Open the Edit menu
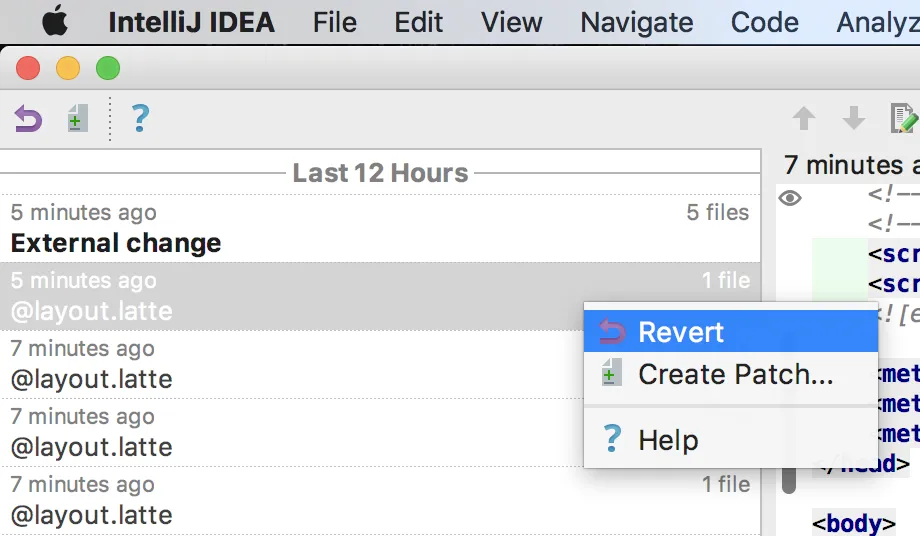Image resolution: width=920 pixels, height=536 pixels. [x=418, y=22]
